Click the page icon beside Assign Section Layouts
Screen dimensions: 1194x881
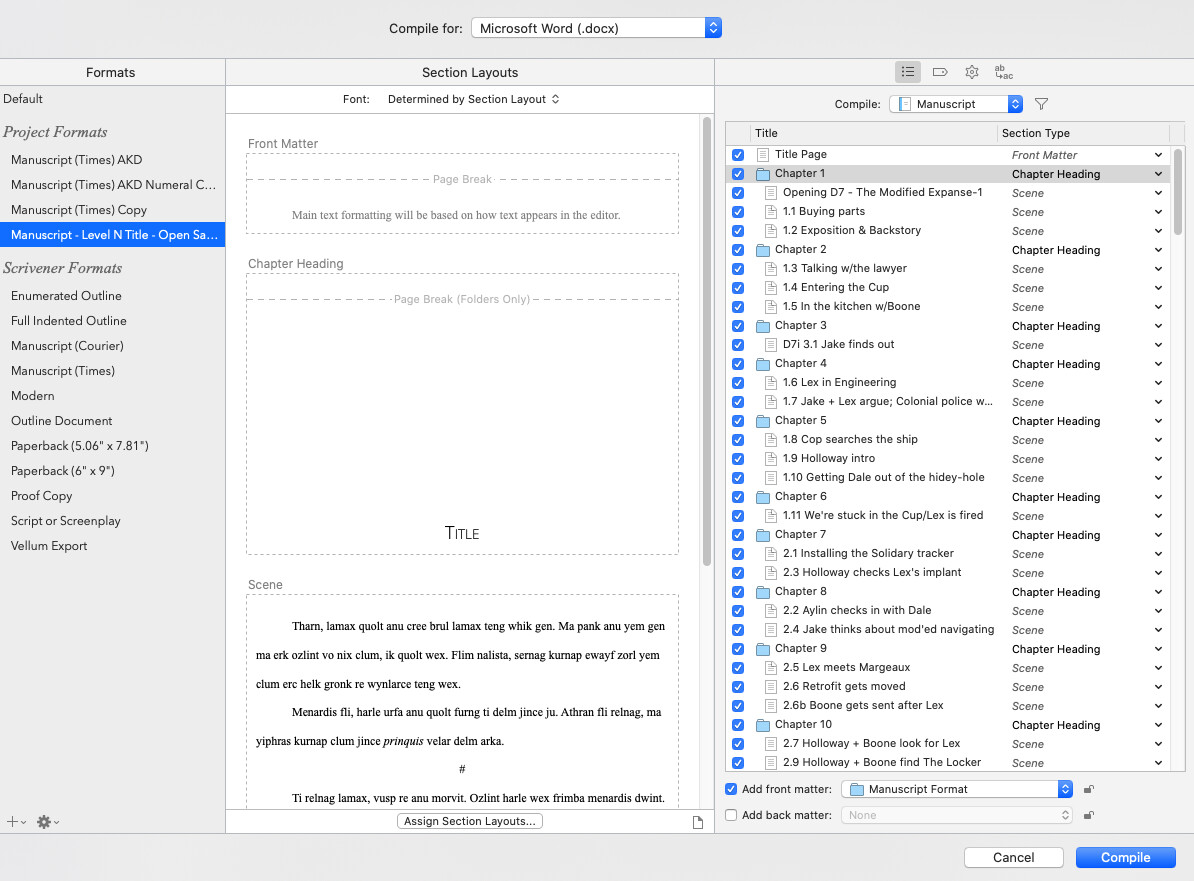pos(698,822)
